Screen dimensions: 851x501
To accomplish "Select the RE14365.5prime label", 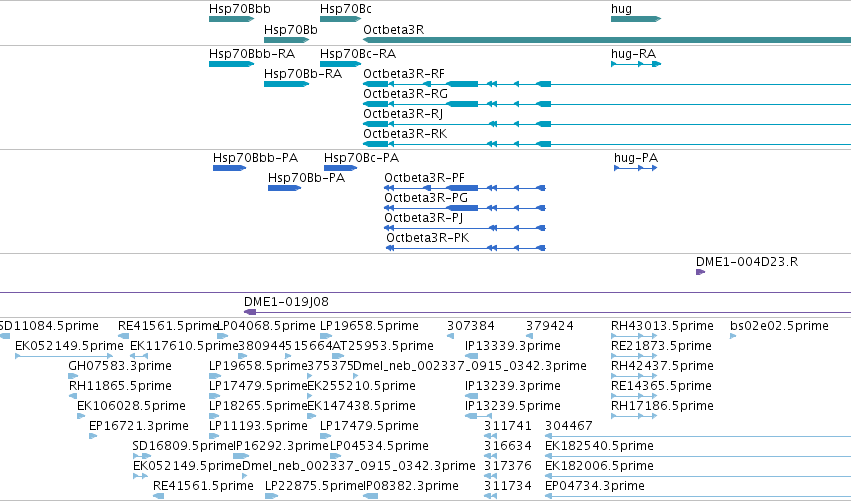I will [661, 386].
